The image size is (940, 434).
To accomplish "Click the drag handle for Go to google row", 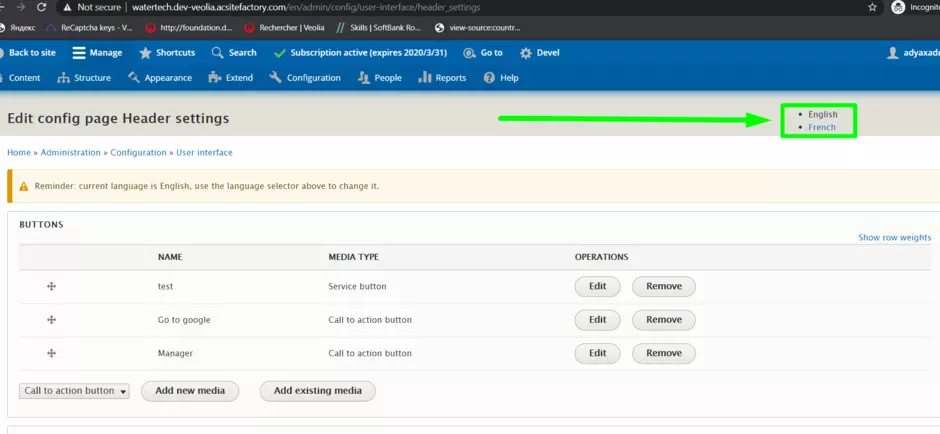I will pos(51,320).
